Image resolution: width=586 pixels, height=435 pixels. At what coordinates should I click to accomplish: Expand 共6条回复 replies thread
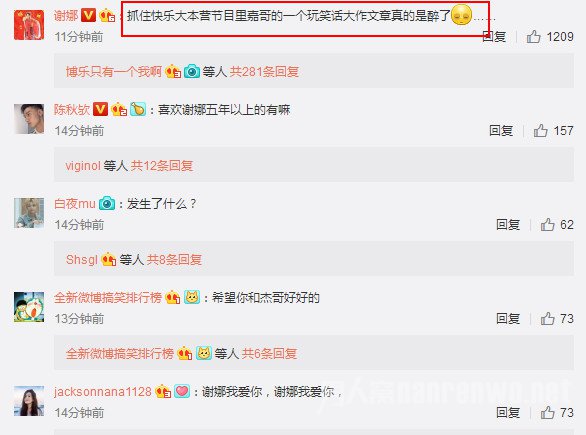(x=269, y=354)
